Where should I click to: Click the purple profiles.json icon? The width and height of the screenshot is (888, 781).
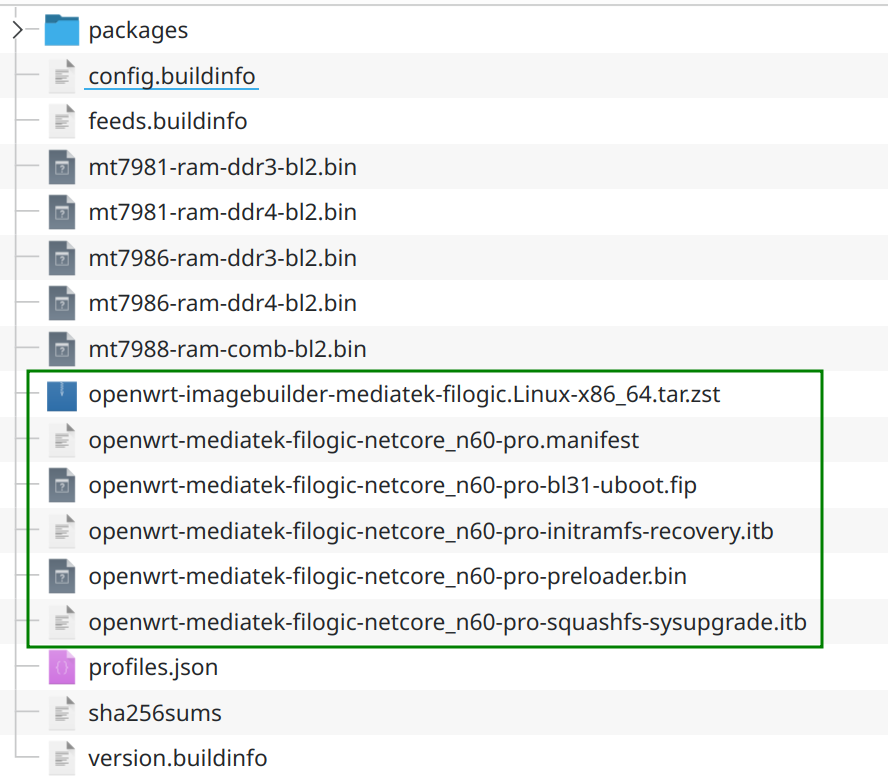pos(62,668)
